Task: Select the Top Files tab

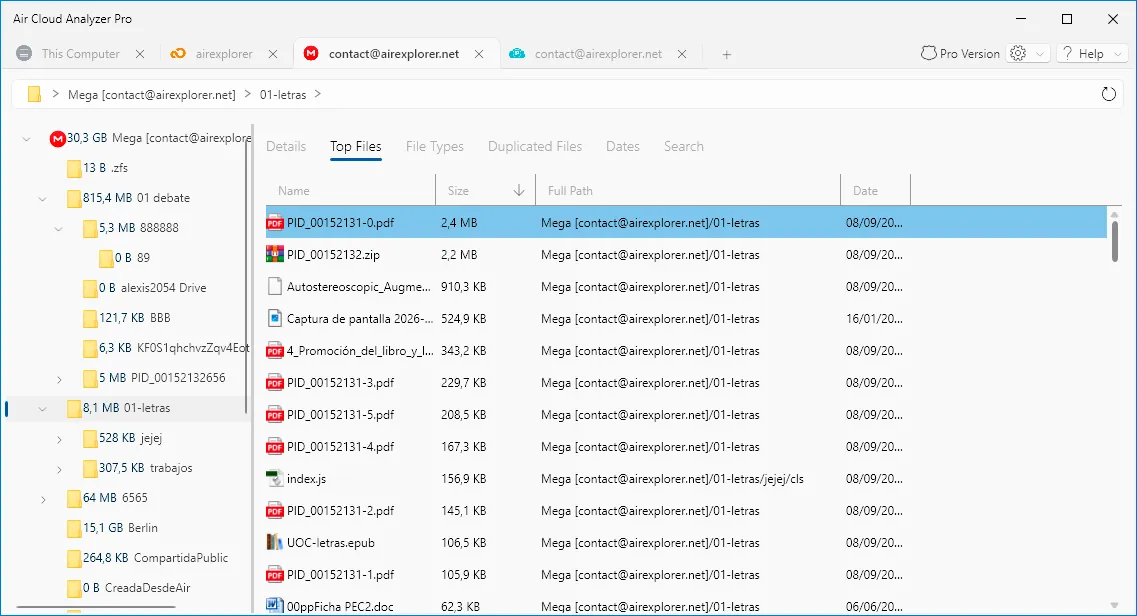Action: (355, 146)
